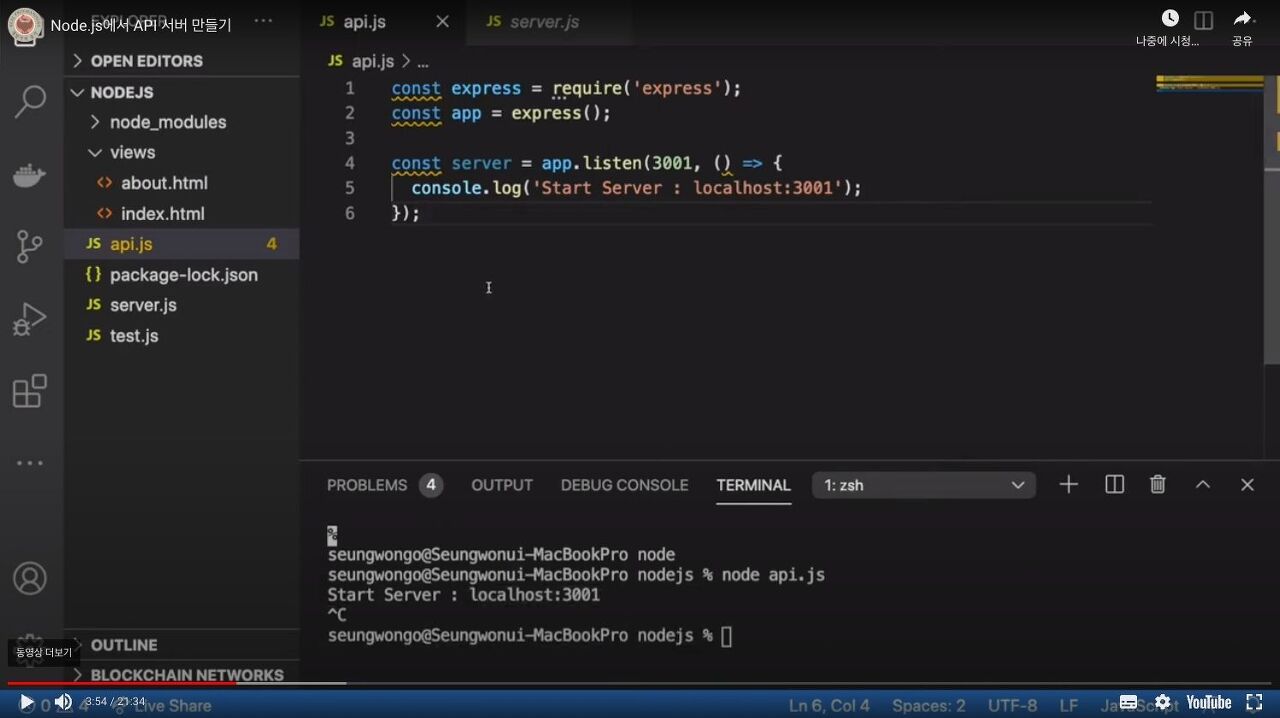Open the Source Control view
Screen dimensions: 1280x718
click(x=30, y=246)
